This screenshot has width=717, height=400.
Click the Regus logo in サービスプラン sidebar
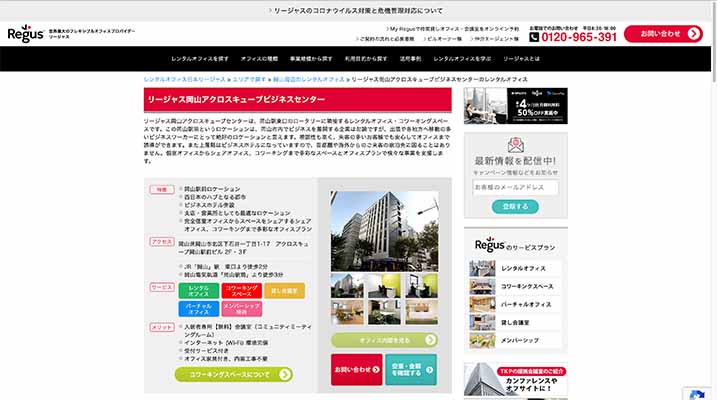pyautogui.click(x=489, y=245)
